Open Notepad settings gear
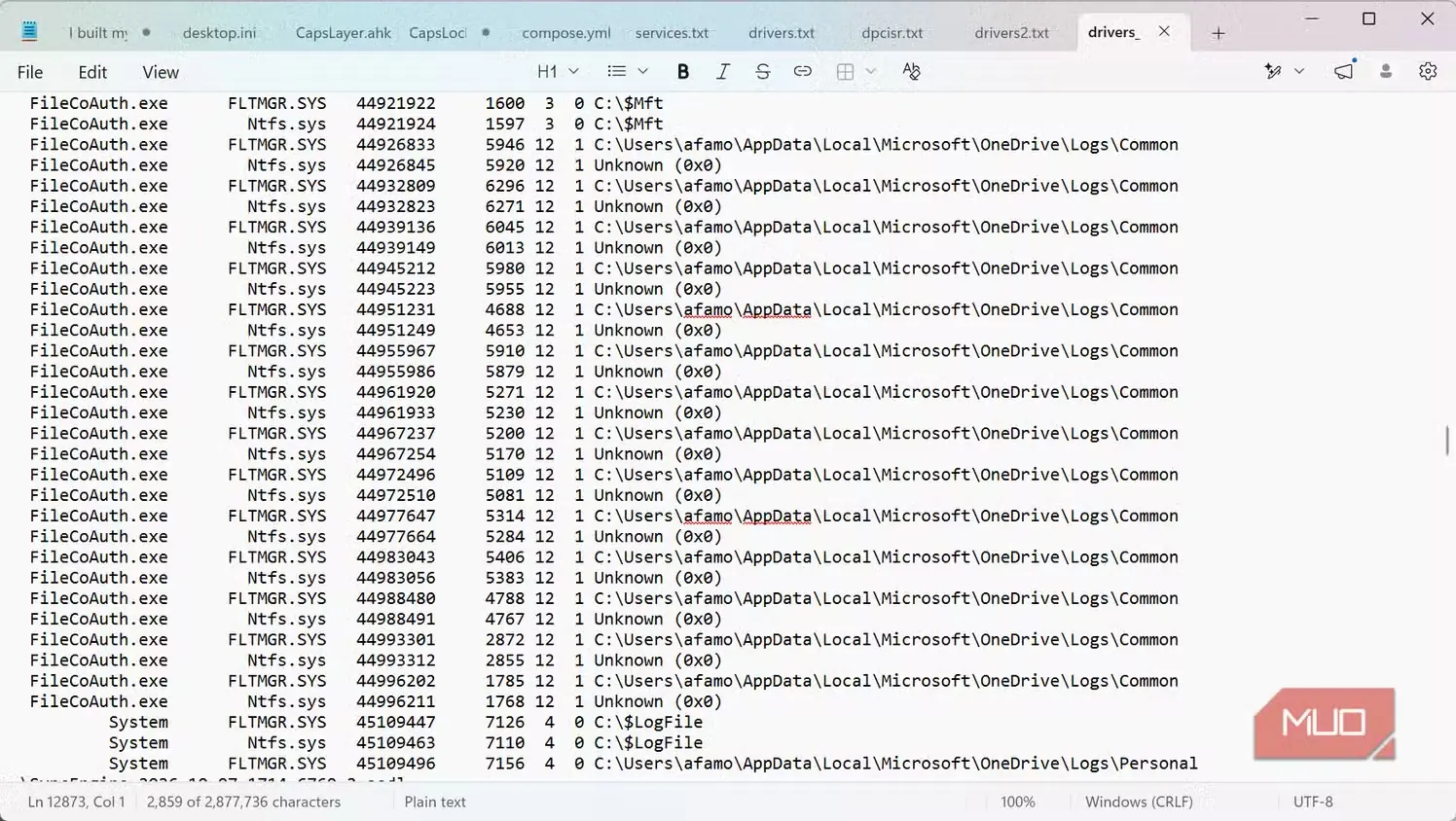 (x=1428, y=71)
